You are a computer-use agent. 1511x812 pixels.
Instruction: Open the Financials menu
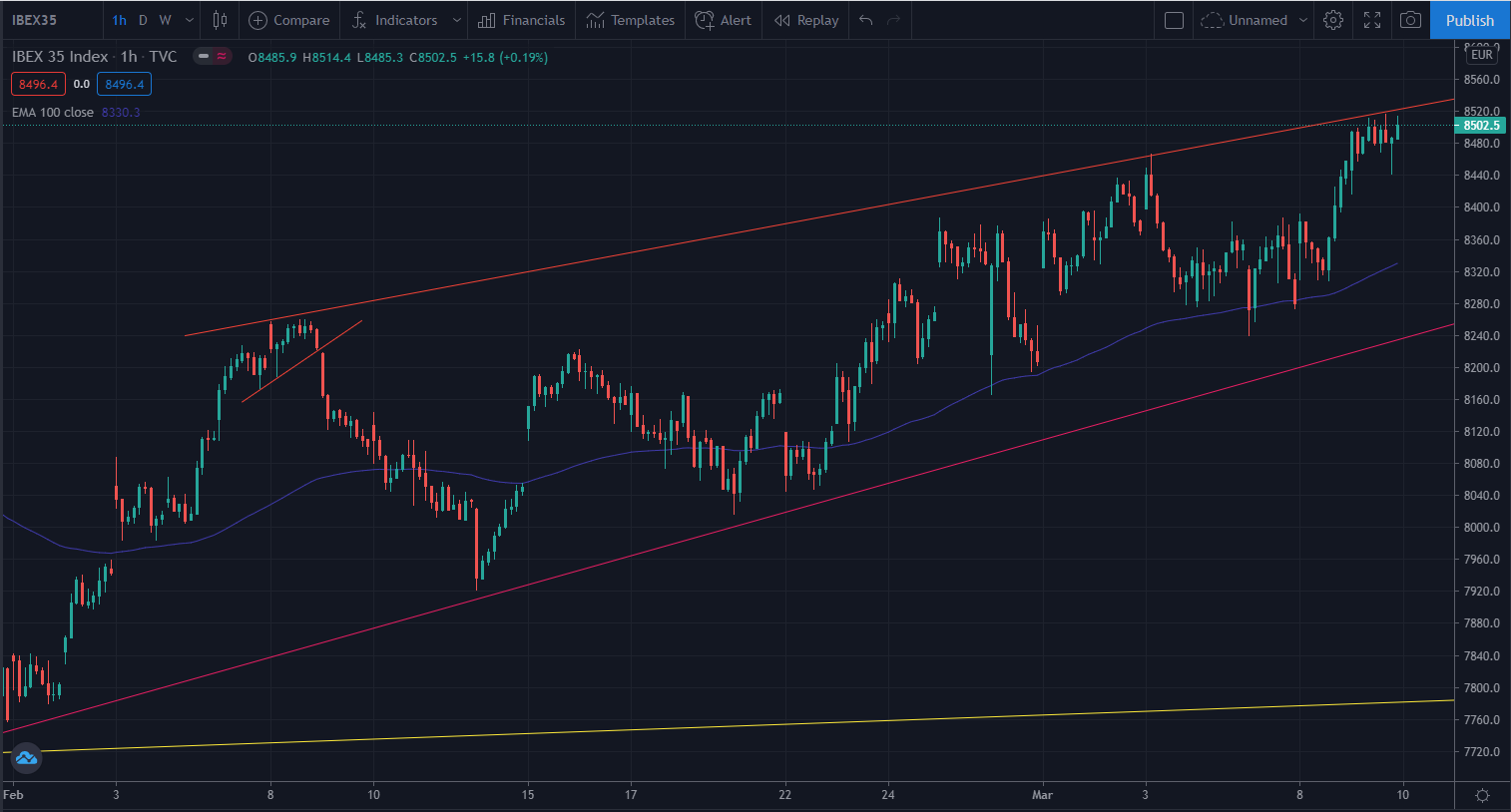521,20
